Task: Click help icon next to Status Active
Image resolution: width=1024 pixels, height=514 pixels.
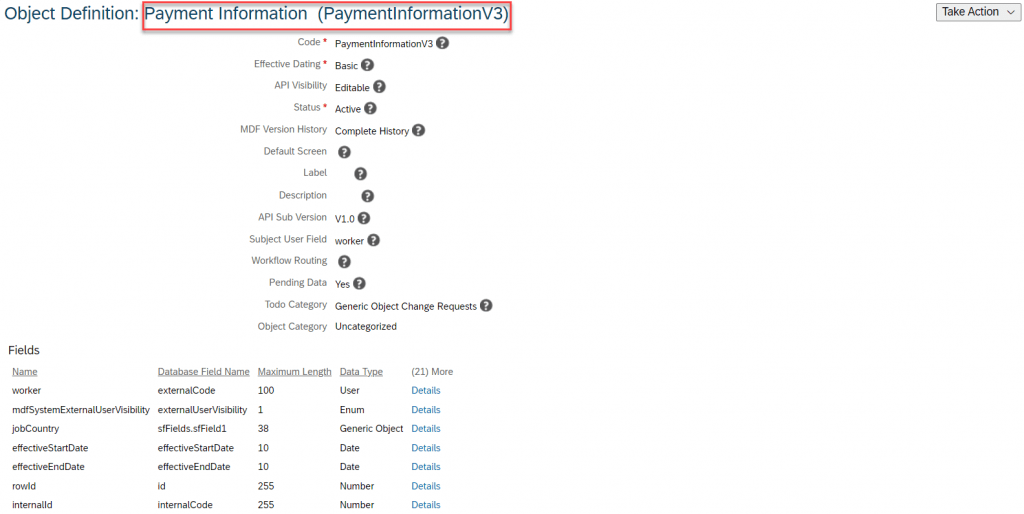Action: click(370, 108)
